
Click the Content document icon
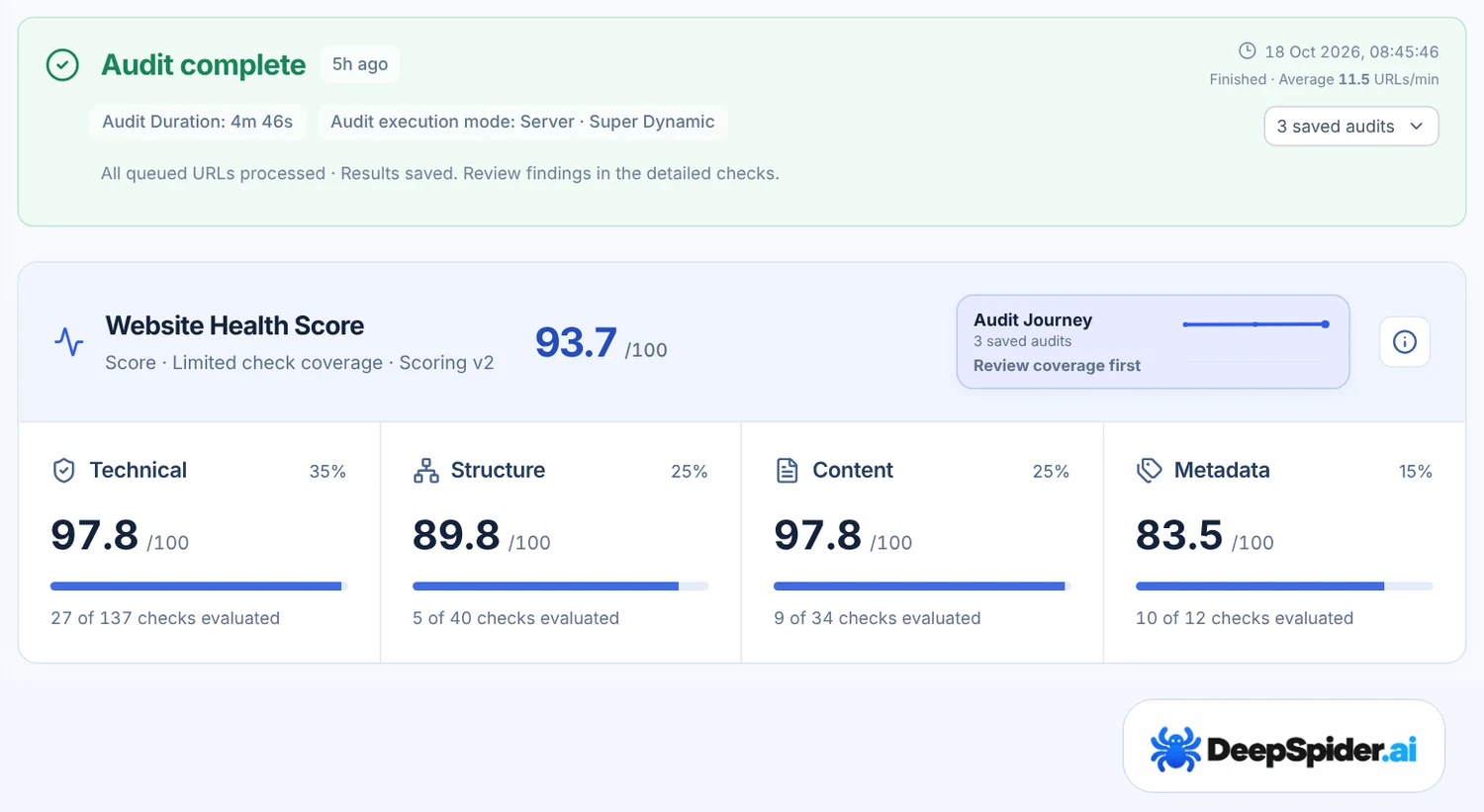coord(787,471)
